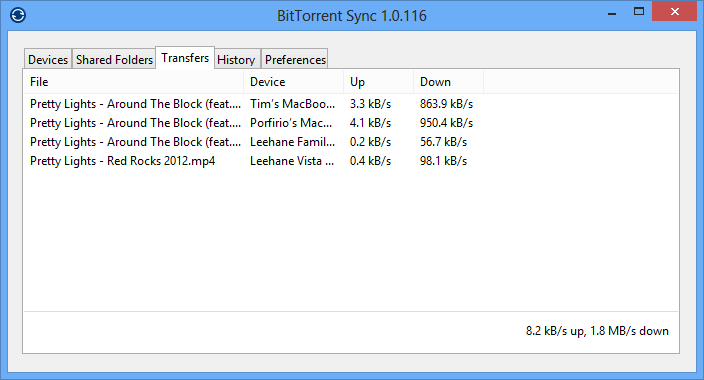Select the Porfirio's Mac transfer row

[351, 123]
